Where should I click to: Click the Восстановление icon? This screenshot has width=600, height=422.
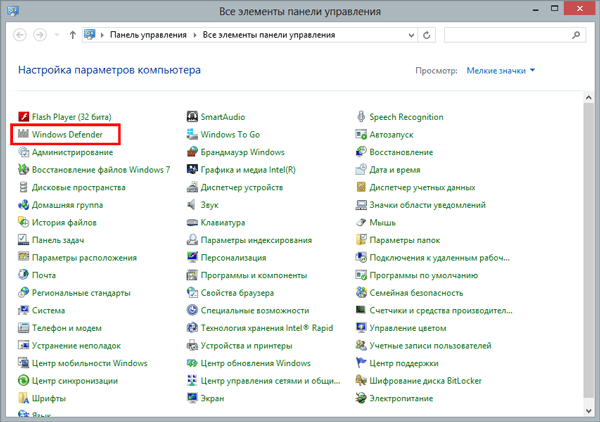pos(361,152)
